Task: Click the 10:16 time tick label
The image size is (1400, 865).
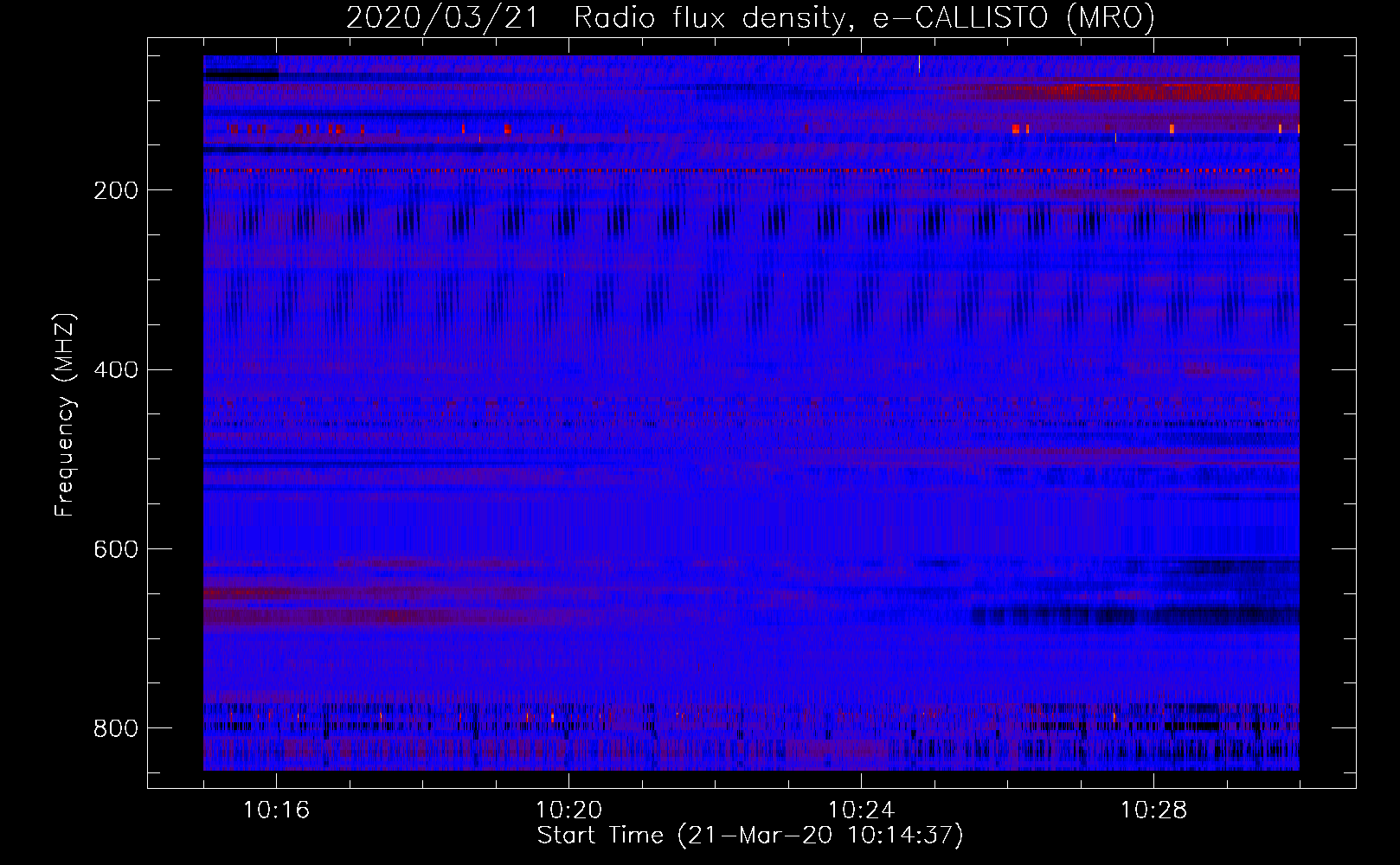Action: tap(276, 811)
